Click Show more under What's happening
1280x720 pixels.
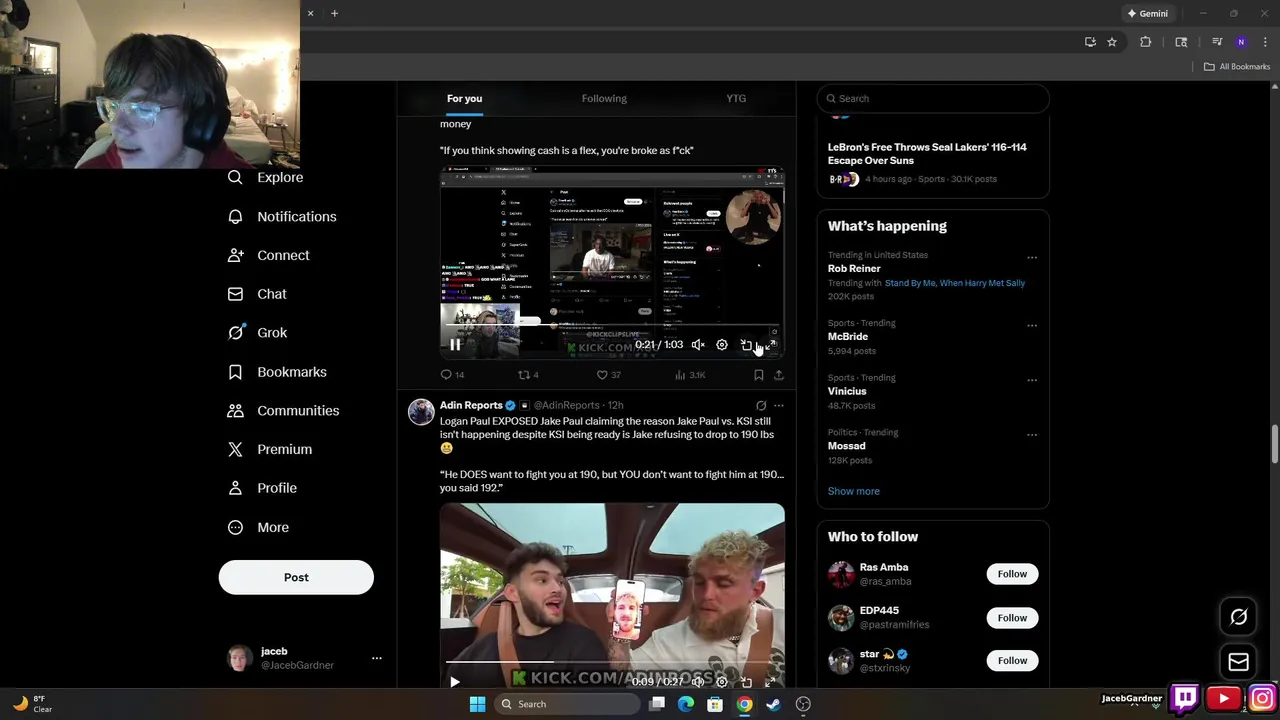[x=854, y=491]
